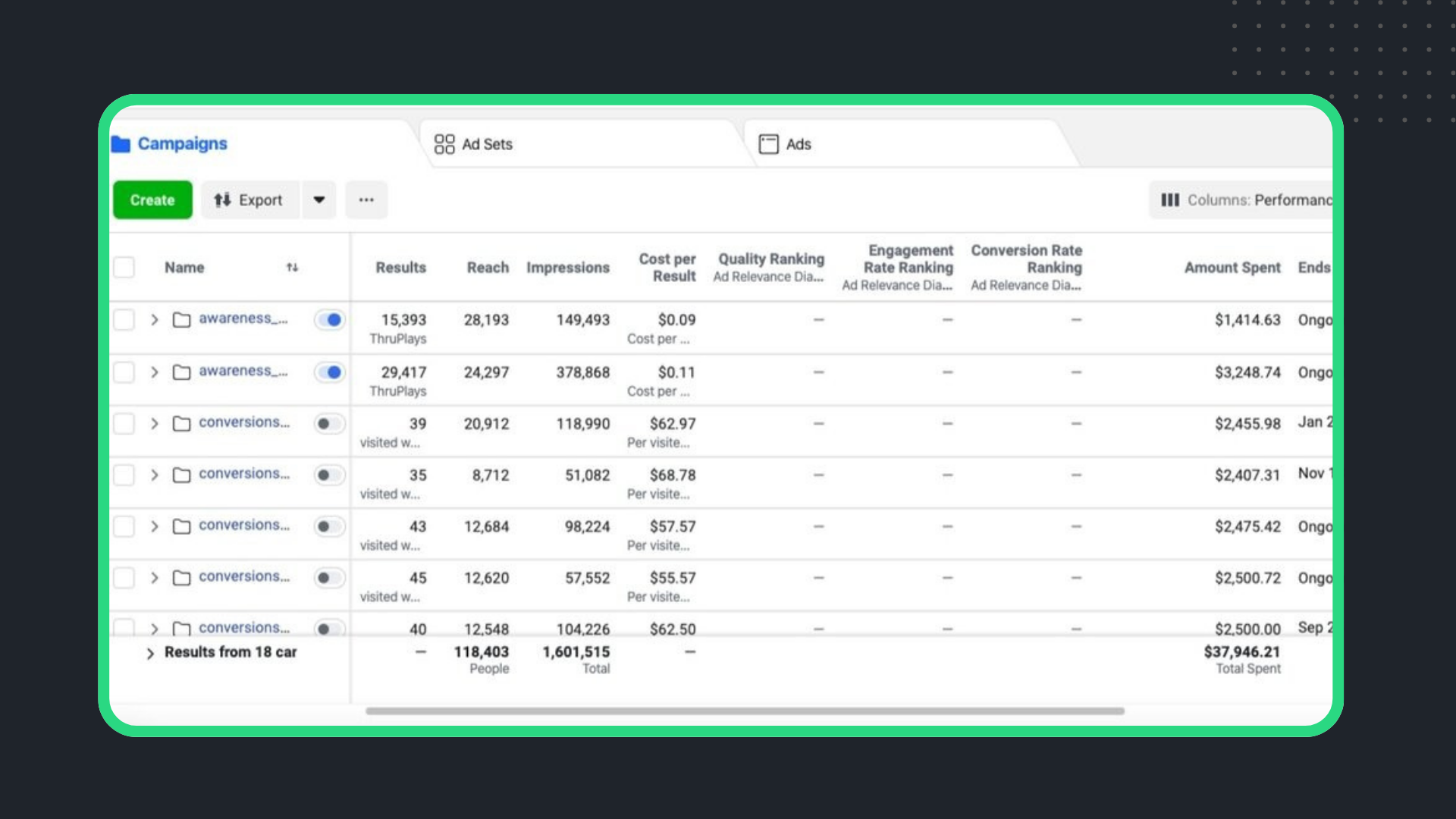
Task: Click the Columns bars icon
Action: coord(1170,200)
